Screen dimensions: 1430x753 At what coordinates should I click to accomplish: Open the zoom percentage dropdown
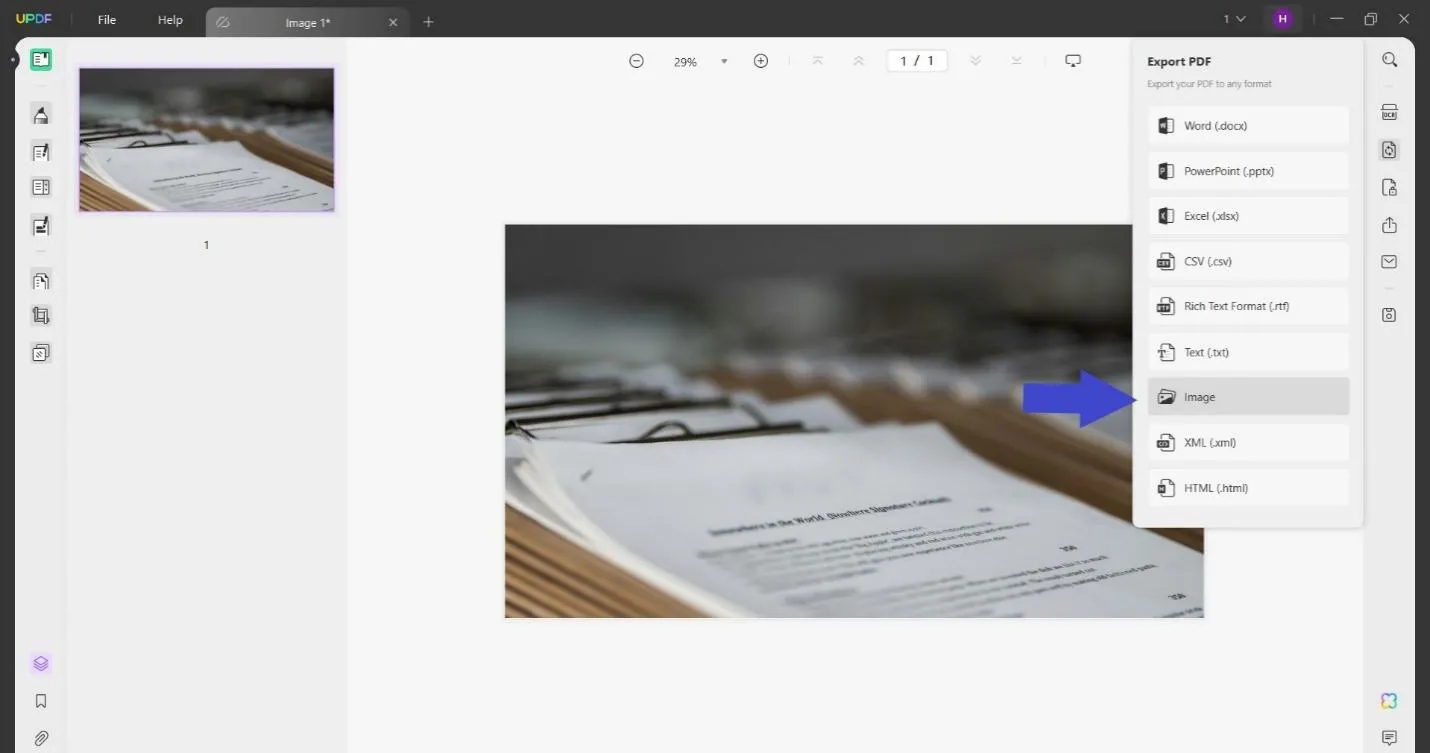(x=724, y=62)
